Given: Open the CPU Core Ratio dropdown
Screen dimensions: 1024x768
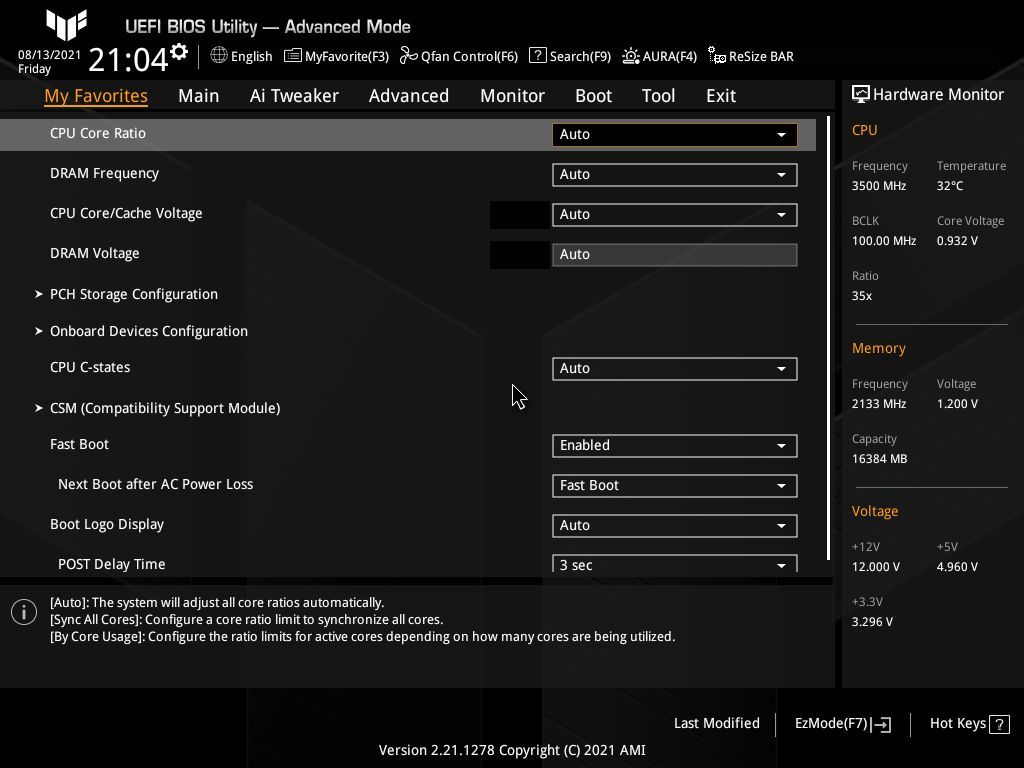Looking at the screenshot, I should coord(675,135).
